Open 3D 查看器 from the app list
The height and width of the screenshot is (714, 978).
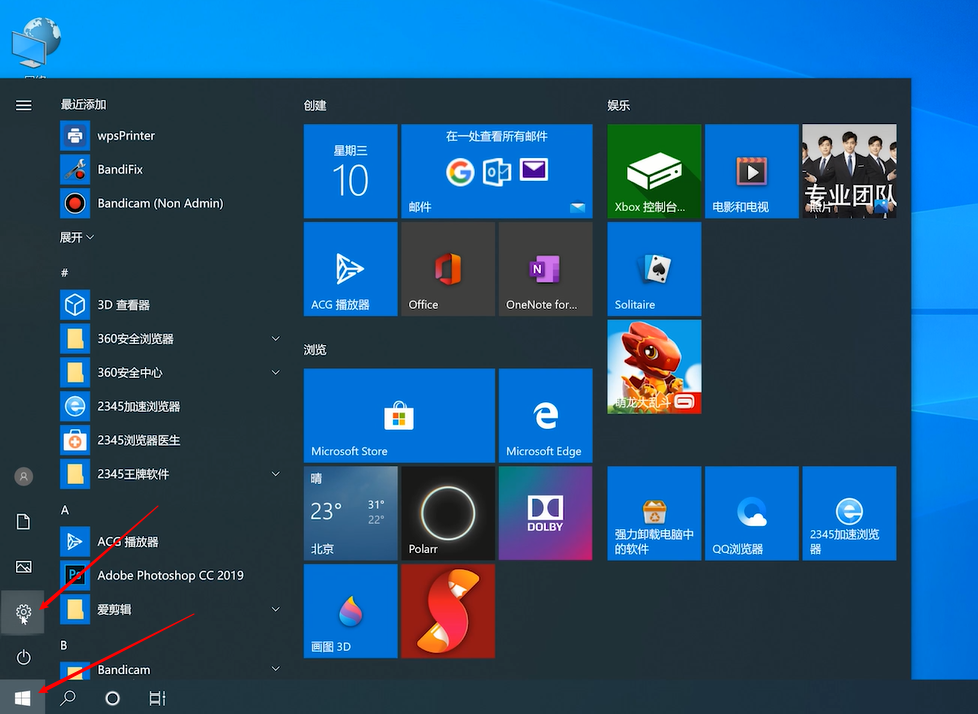pos(170,305)
